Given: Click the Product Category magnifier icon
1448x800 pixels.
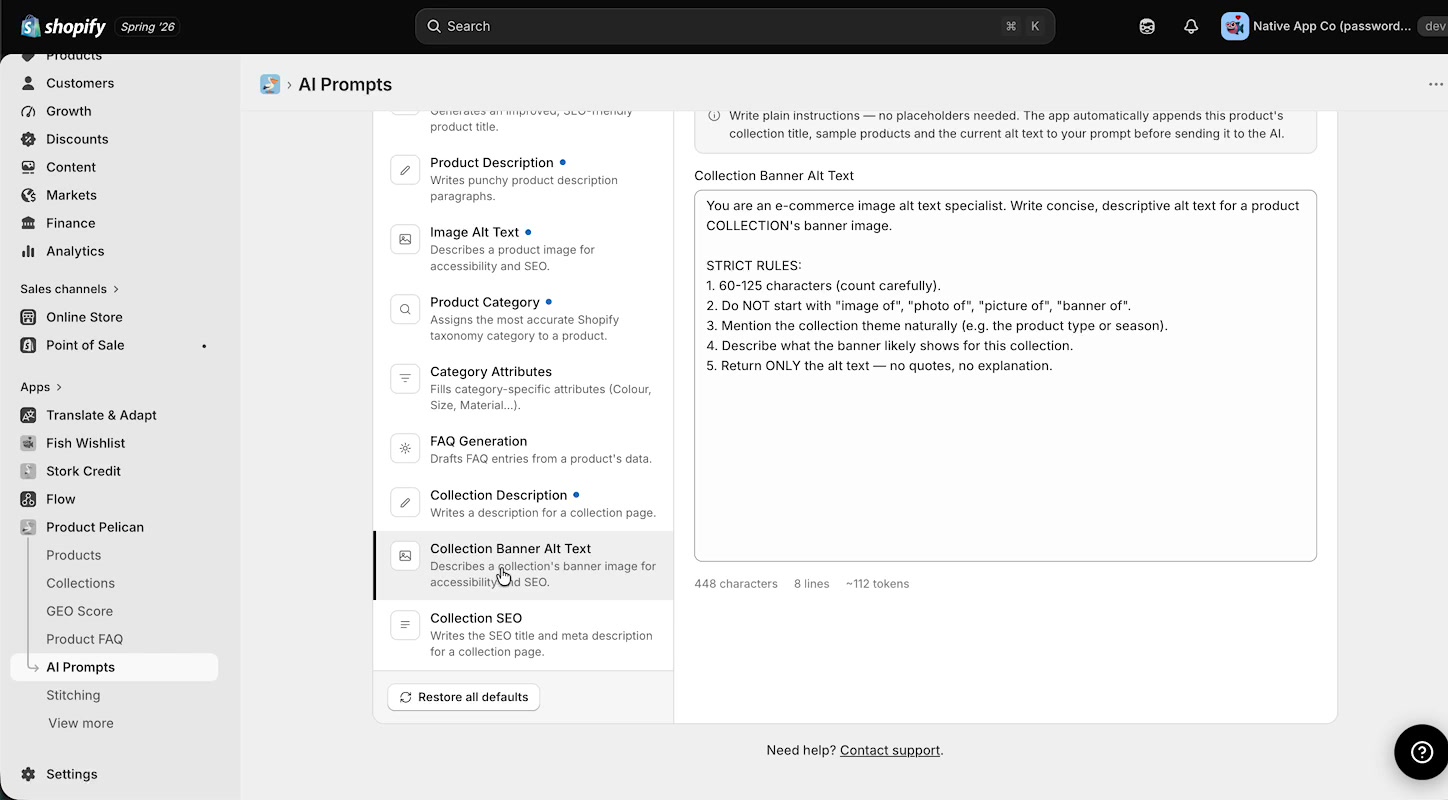Looking at the screenshot, I should [405, 310].
